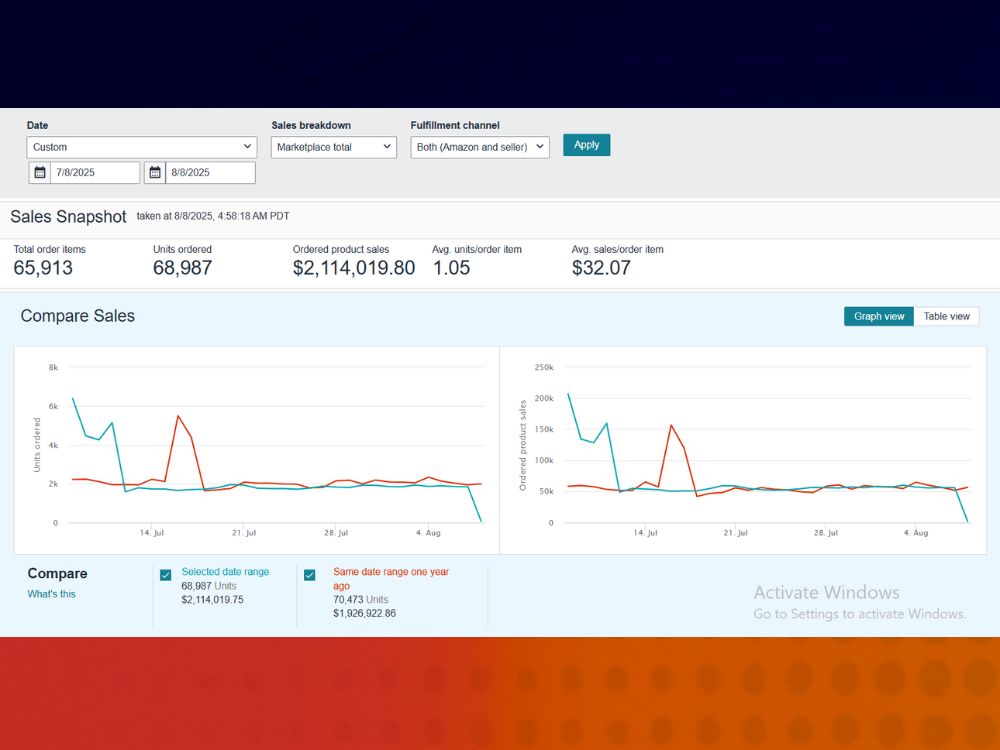
Task: Select Avg. sales/order item value $32.07
Action: click(601, 268)
